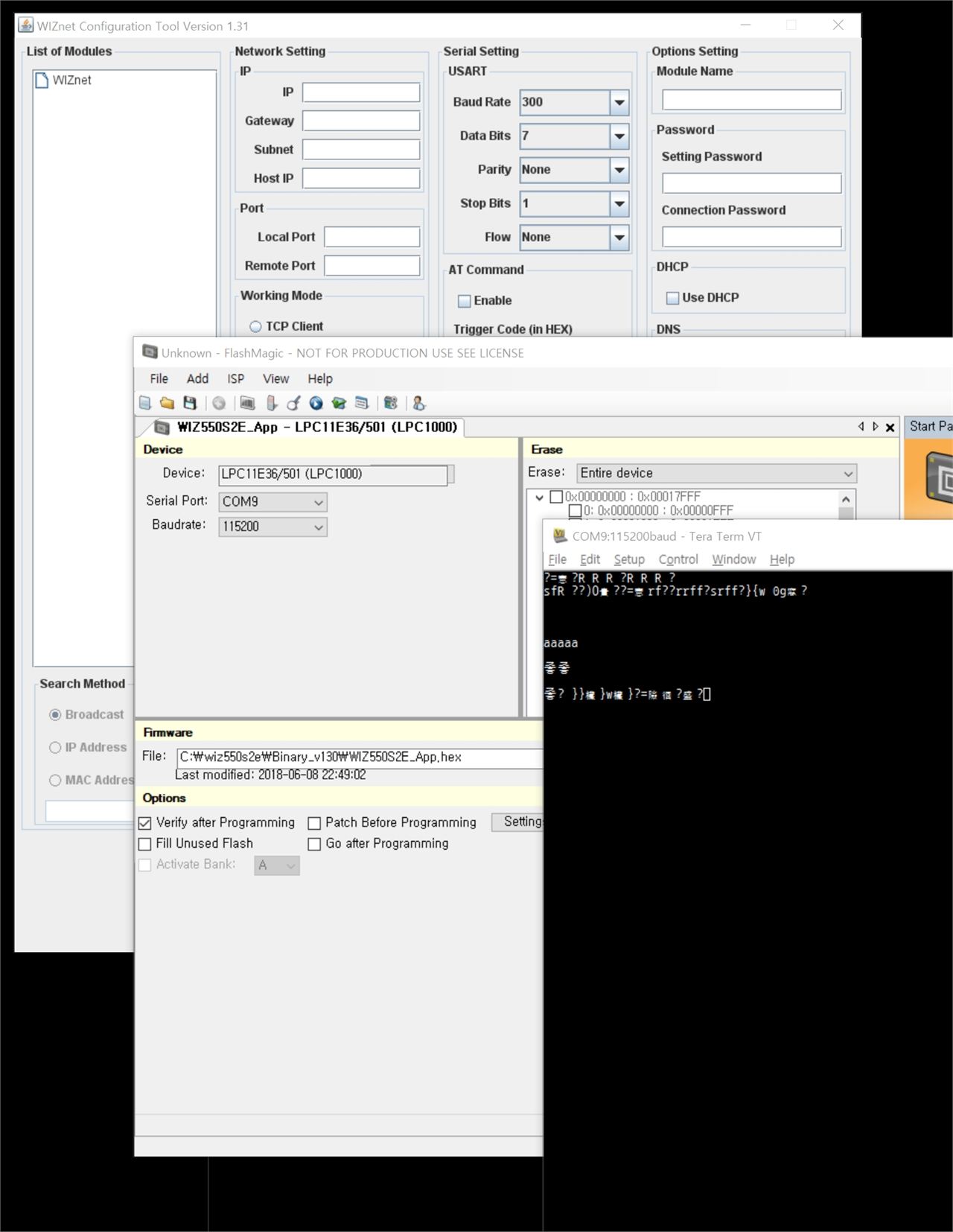
Task: Uncheck Verify after Programming
Action: point(145,823)
